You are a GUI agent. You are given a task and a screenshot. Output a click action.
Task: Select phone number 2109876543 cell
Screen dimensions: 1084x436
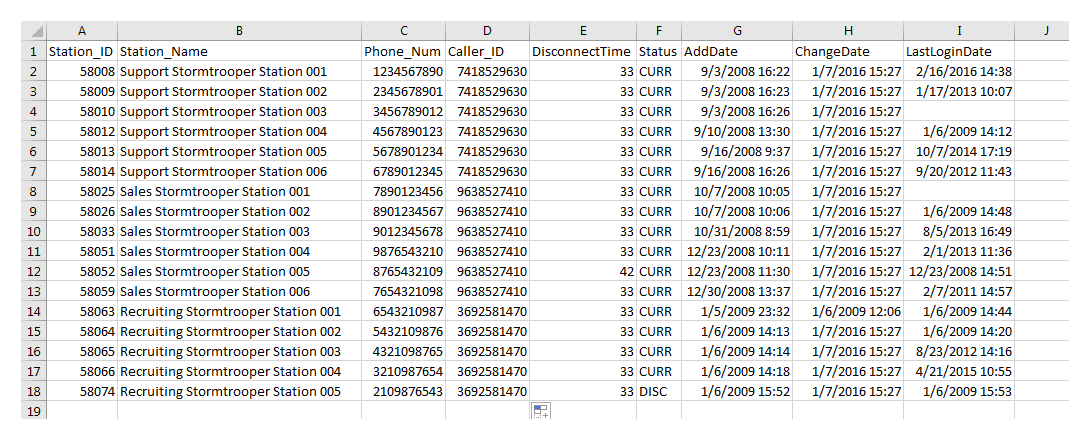[403, 392]
